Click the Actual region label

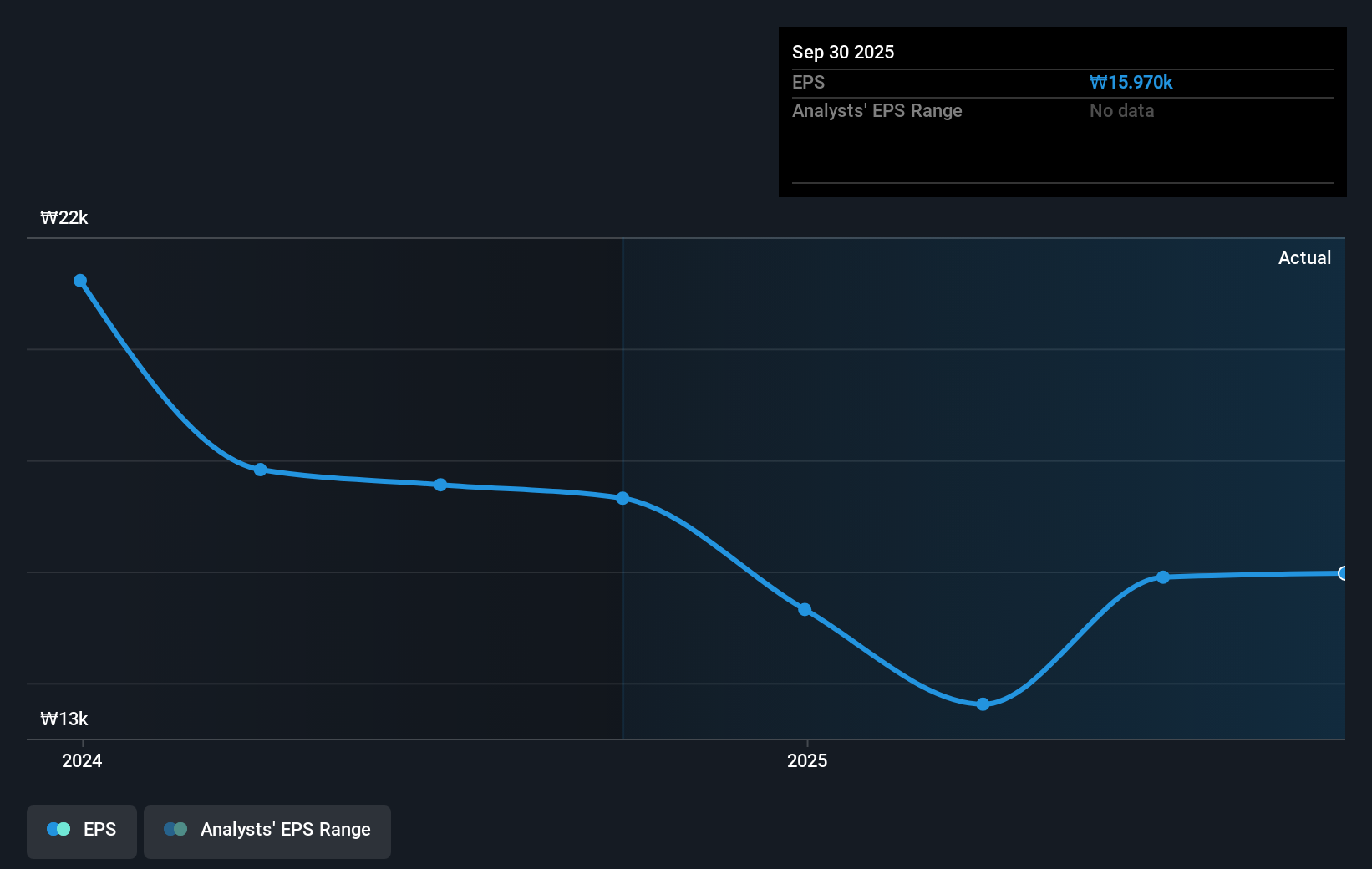[1304, 258]
